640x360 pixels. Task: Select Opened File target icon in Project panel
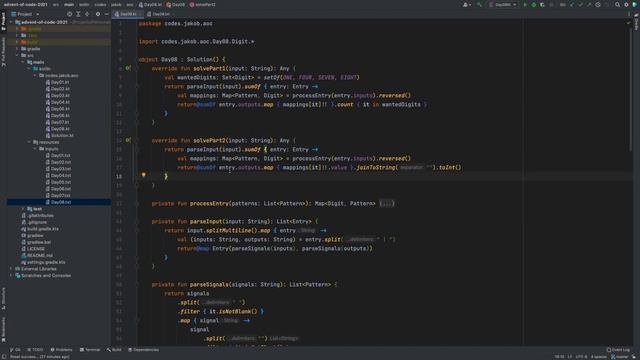(69, 14)
